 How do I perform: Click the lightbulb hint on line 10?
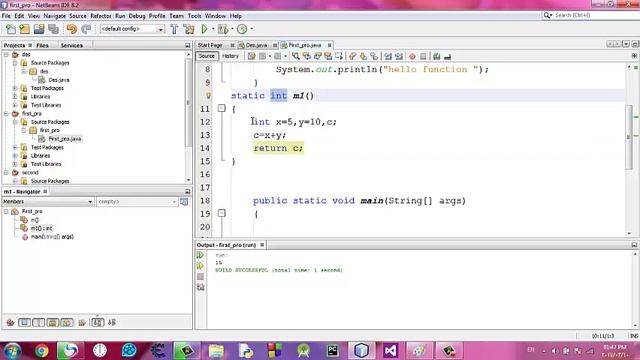point(208,96)
